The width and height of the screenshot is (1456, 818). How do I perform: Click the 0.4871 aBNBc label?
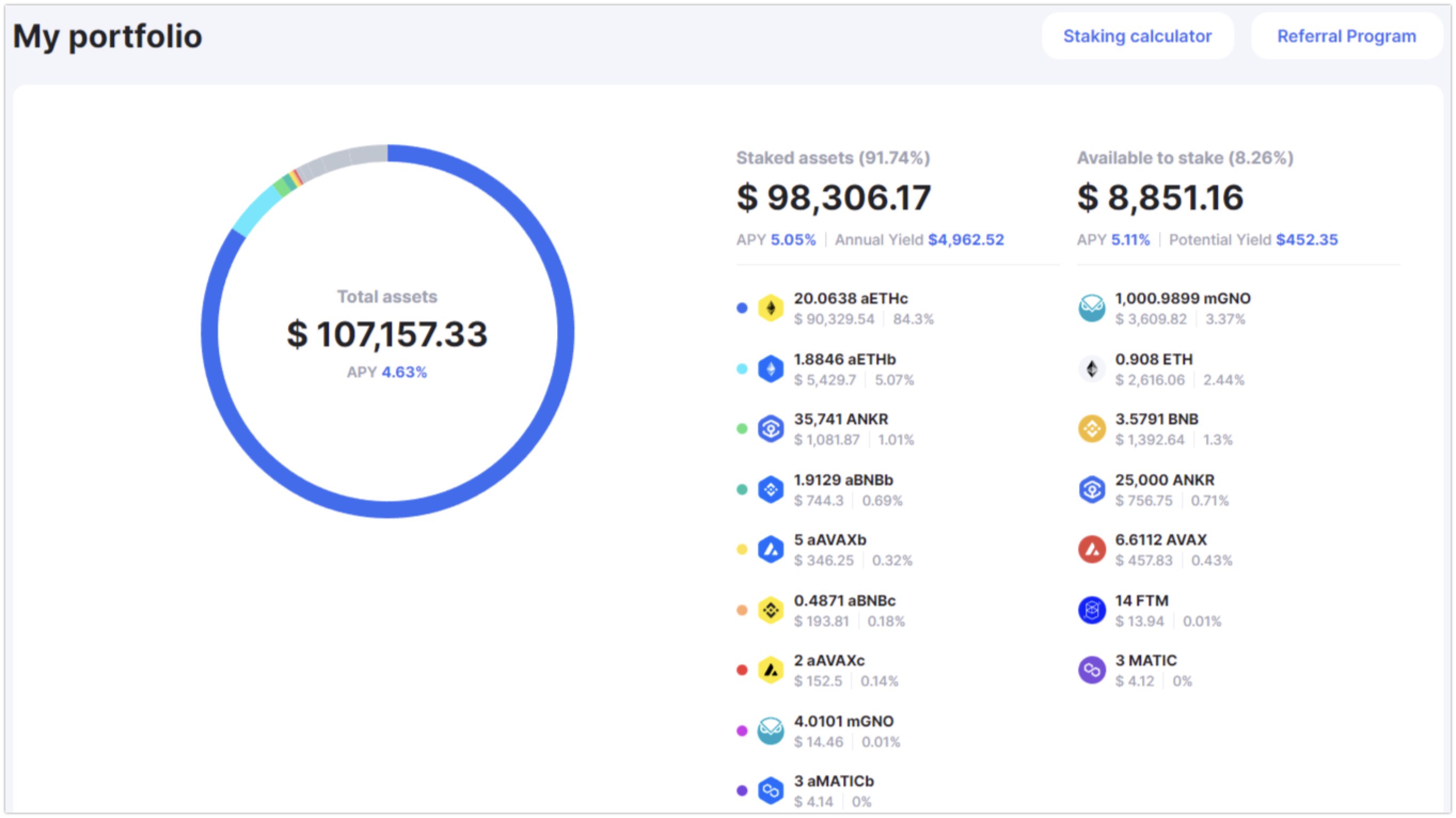click(x=844, y=600)
